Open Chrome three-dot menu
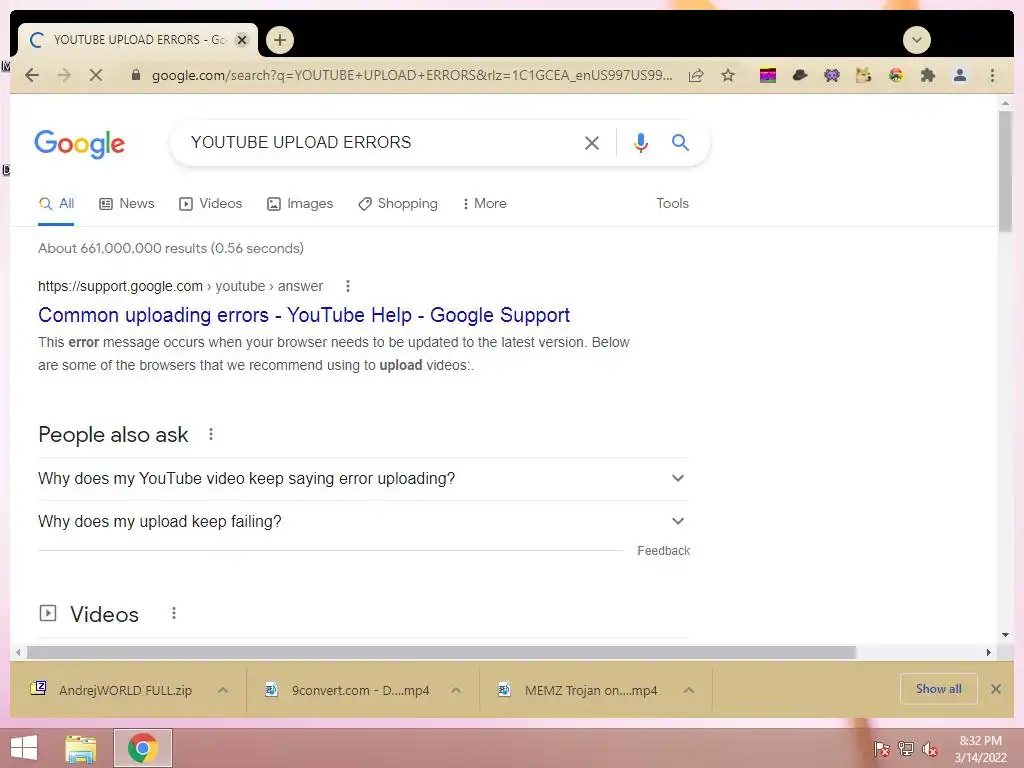The image size is (1024, 768). pos(992,75)
